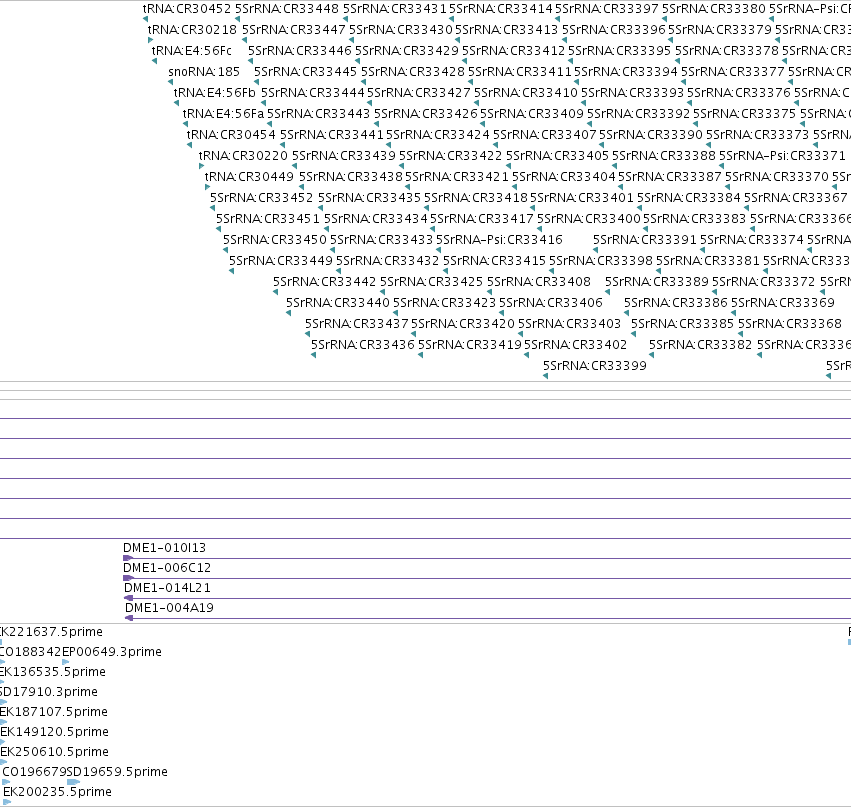Click the 5SrRNA:CR33408 label
This screenshot has height=807, width=851.
click(x=538, y=282)
